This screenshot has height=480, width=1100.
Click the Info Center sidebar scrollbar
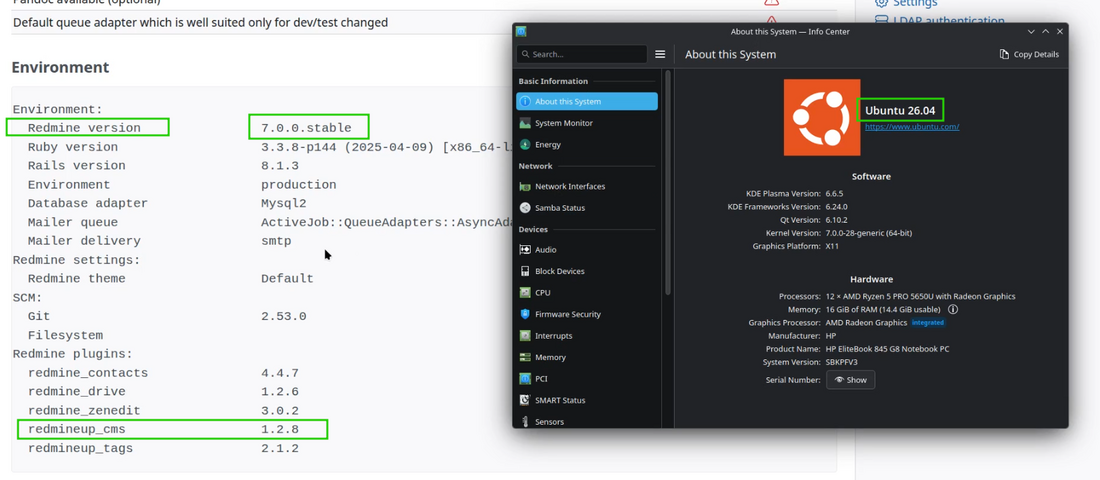668,182
